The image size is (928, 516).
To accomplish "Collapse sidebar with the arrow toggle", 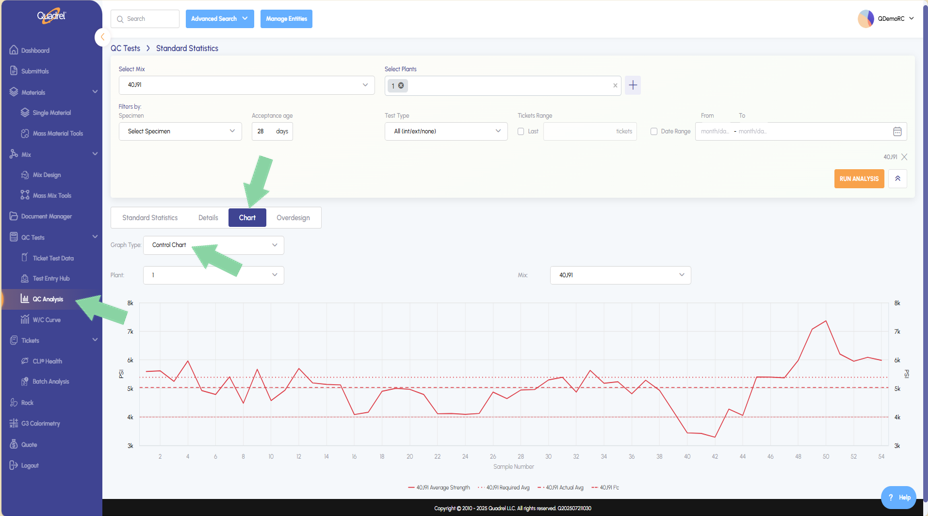I will (102, 37).
